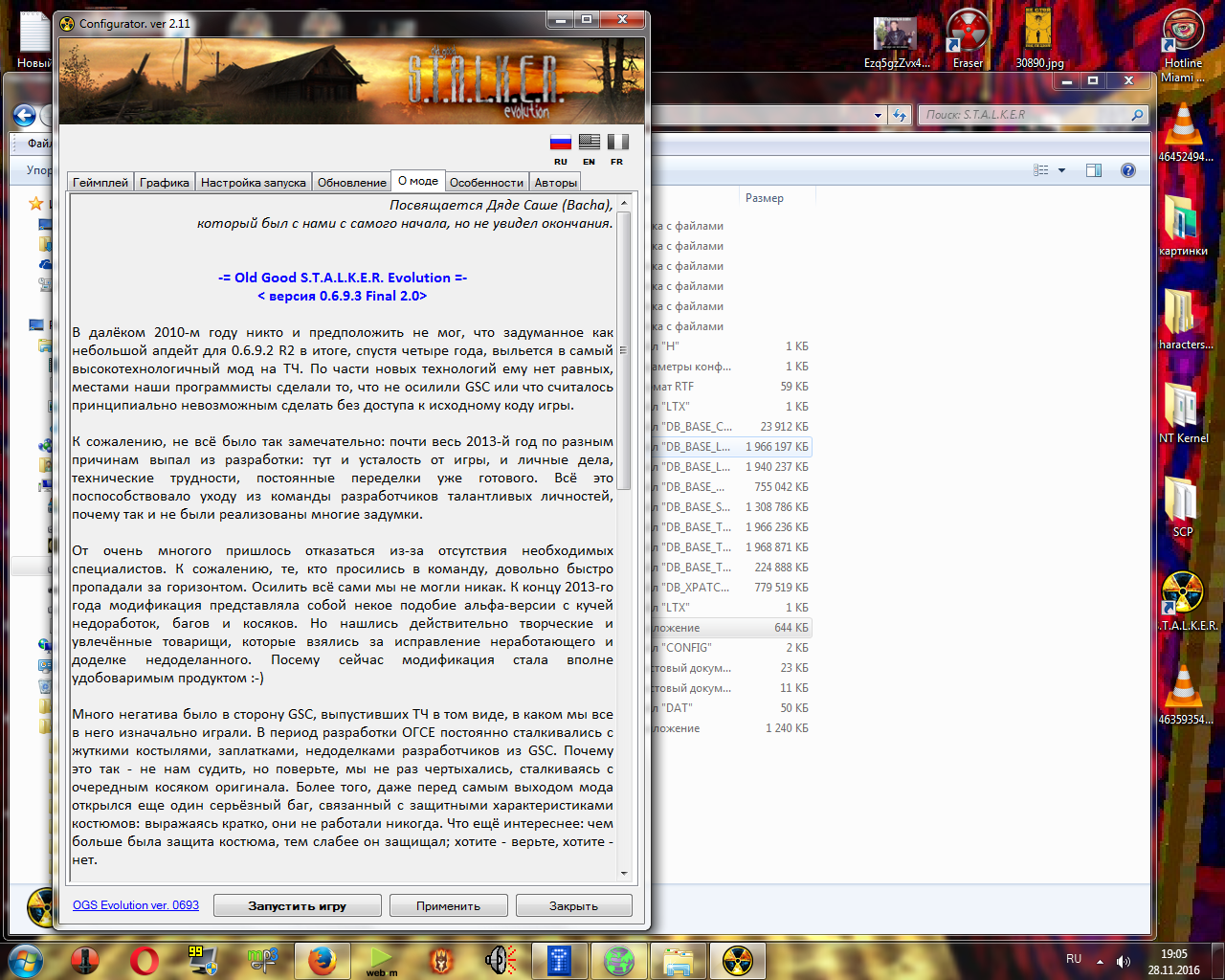1225x980 pixels.
Task: Open the Настройка запуска tab
Action: 254,183
